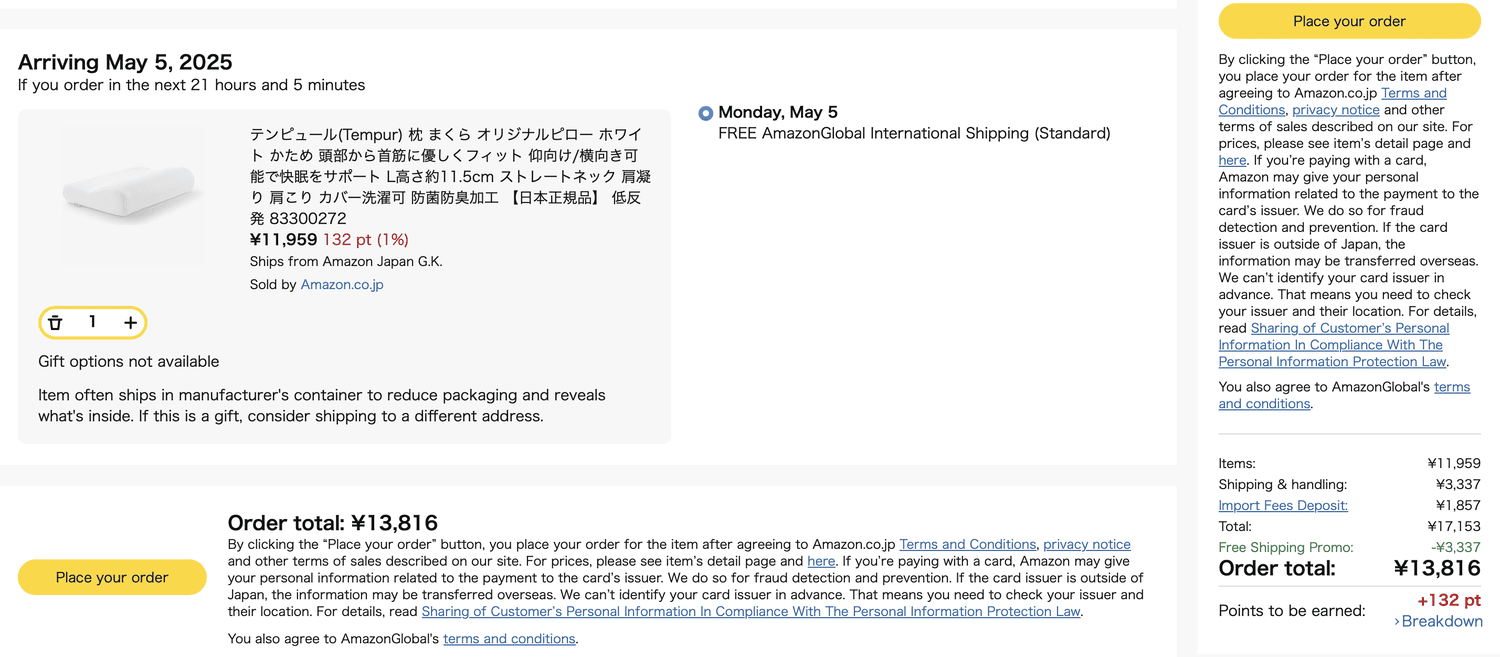Image resolution: width=1500 pixels, height=657 pixels.
Task: Click 'Gift options not available' text
Action: click(x=128, y=361)
